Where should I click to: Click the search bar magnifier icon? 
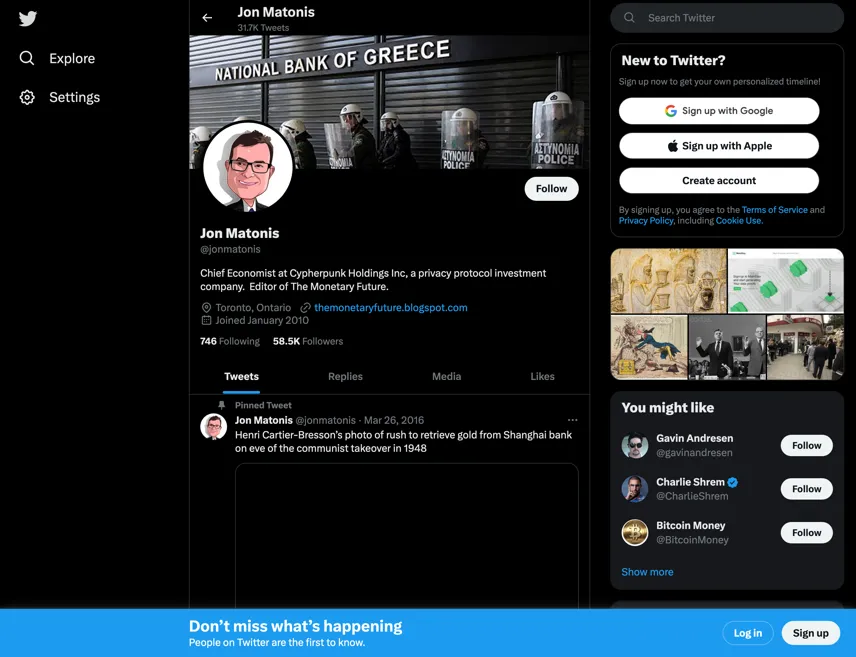pyautogui.click(x=629, y=17)
